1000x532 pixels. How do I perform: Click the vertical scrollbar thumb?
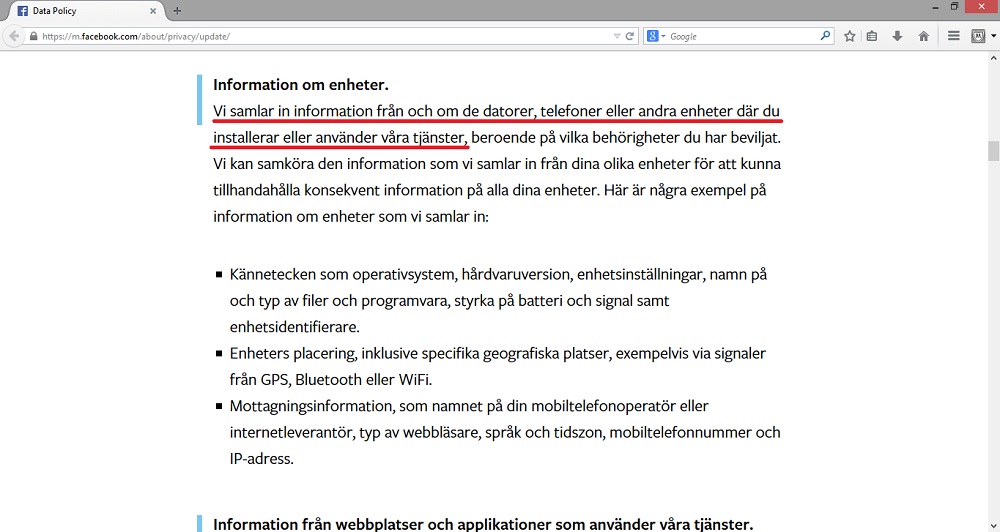point(993,151)
